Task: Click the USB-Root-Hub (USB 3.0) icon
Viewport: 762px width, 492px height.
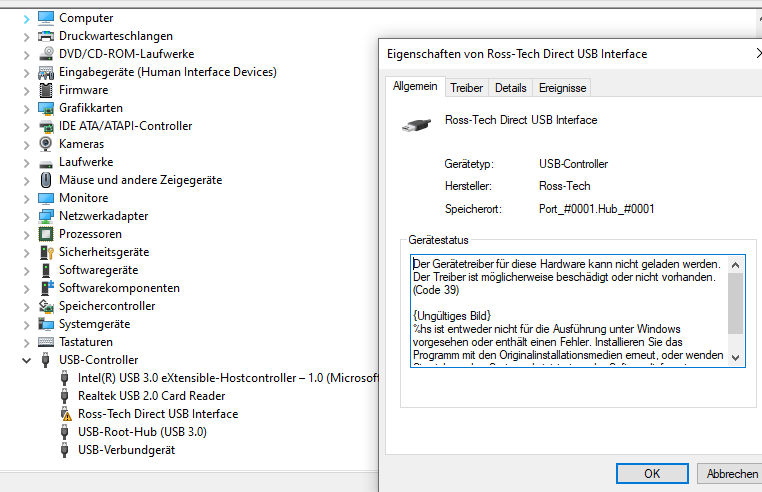Action: tap(65, 432)
